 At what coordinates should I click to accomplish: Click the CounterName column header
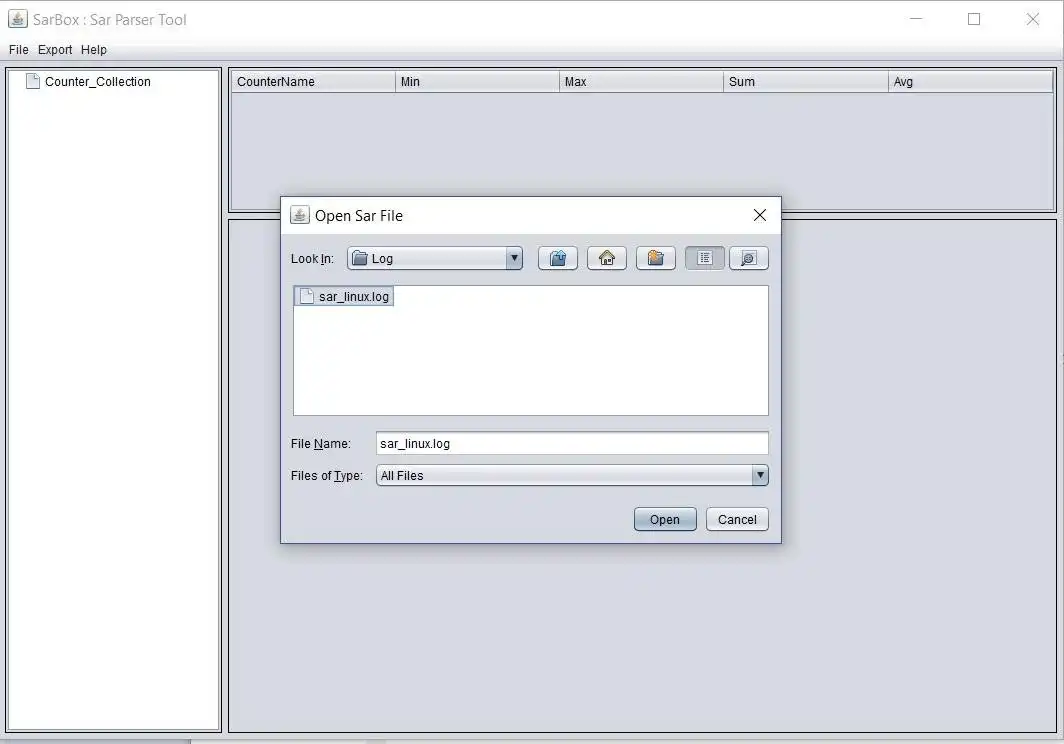click(x=313, y=81)
